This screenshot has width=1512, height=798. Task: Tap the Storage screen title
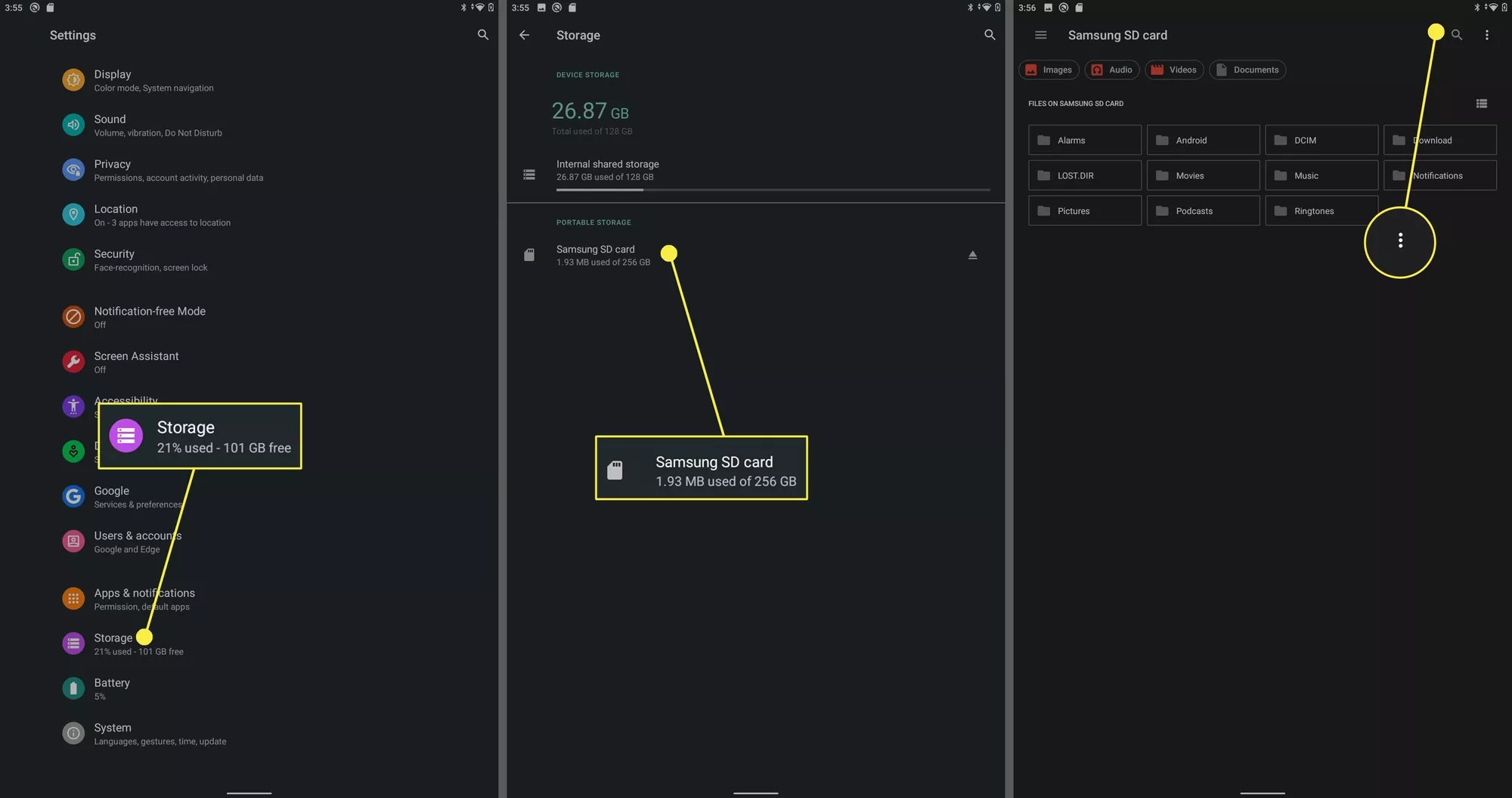(578, 35)
